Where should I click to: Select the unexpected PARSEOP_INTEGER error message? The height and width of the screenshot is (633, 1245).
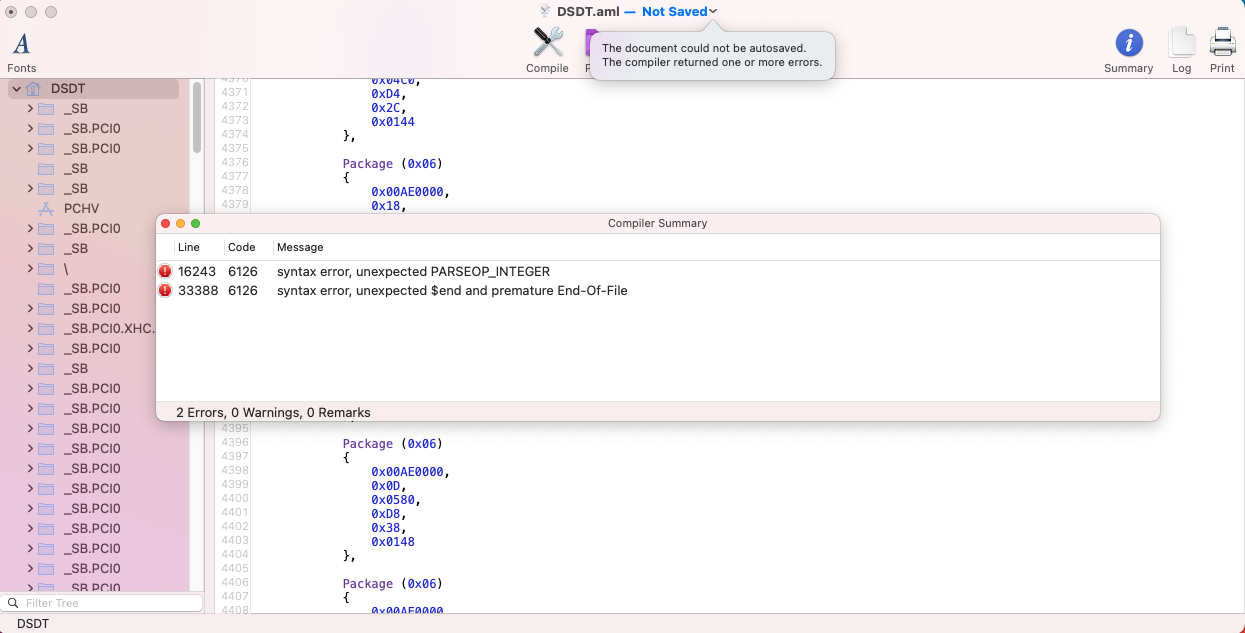click(x=413, y=272)
